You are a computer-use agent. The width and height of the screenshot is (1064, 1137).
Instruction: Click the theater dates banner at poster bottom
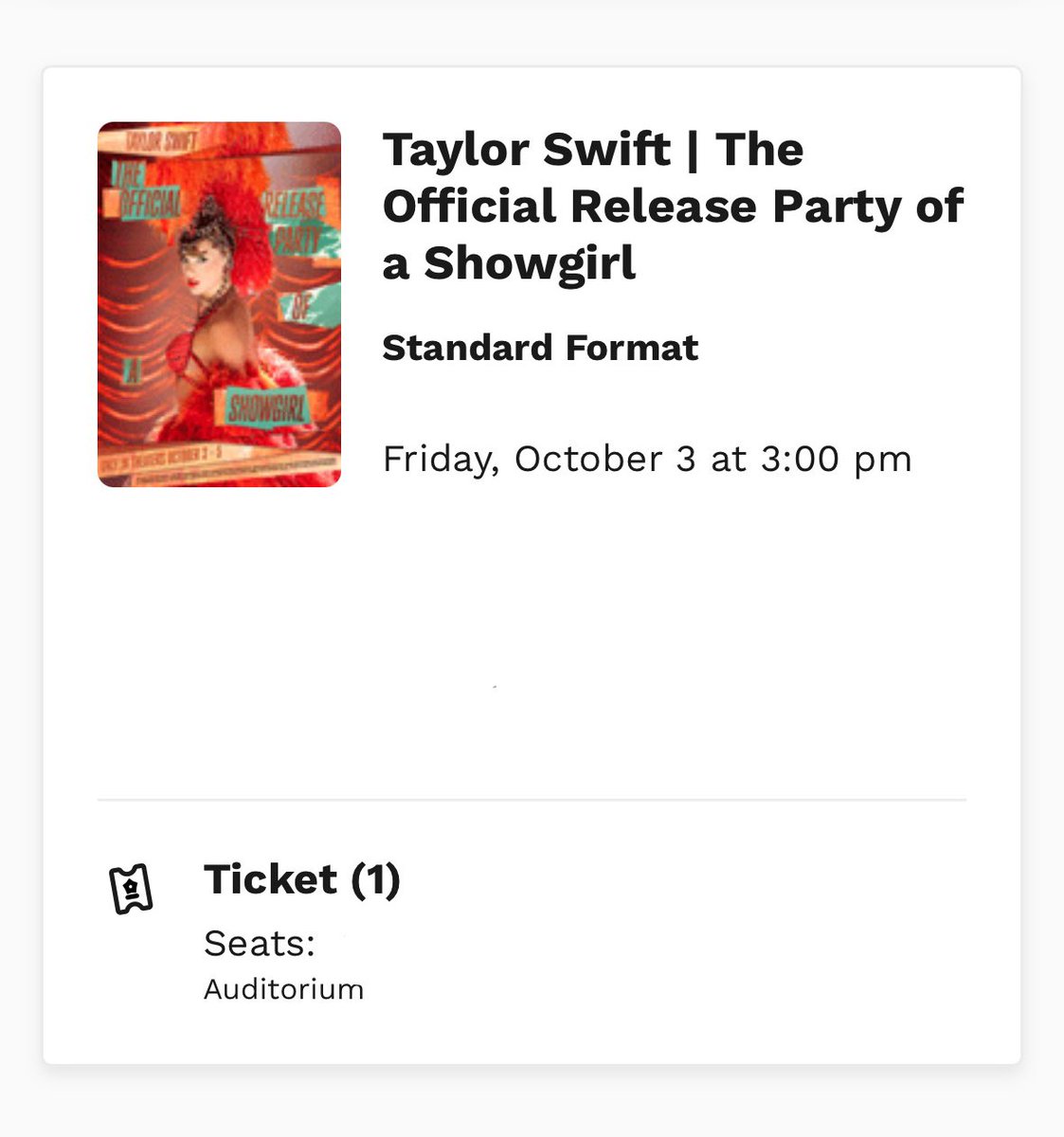(x=219, y=464)
